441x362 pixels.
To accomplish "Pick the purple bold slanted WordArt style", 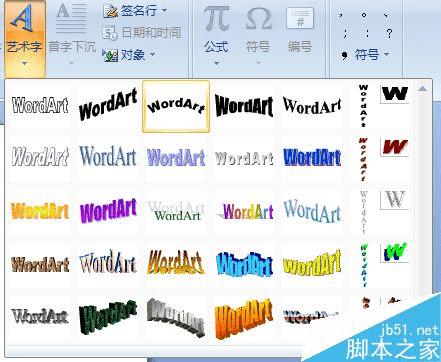I will 108,211.
